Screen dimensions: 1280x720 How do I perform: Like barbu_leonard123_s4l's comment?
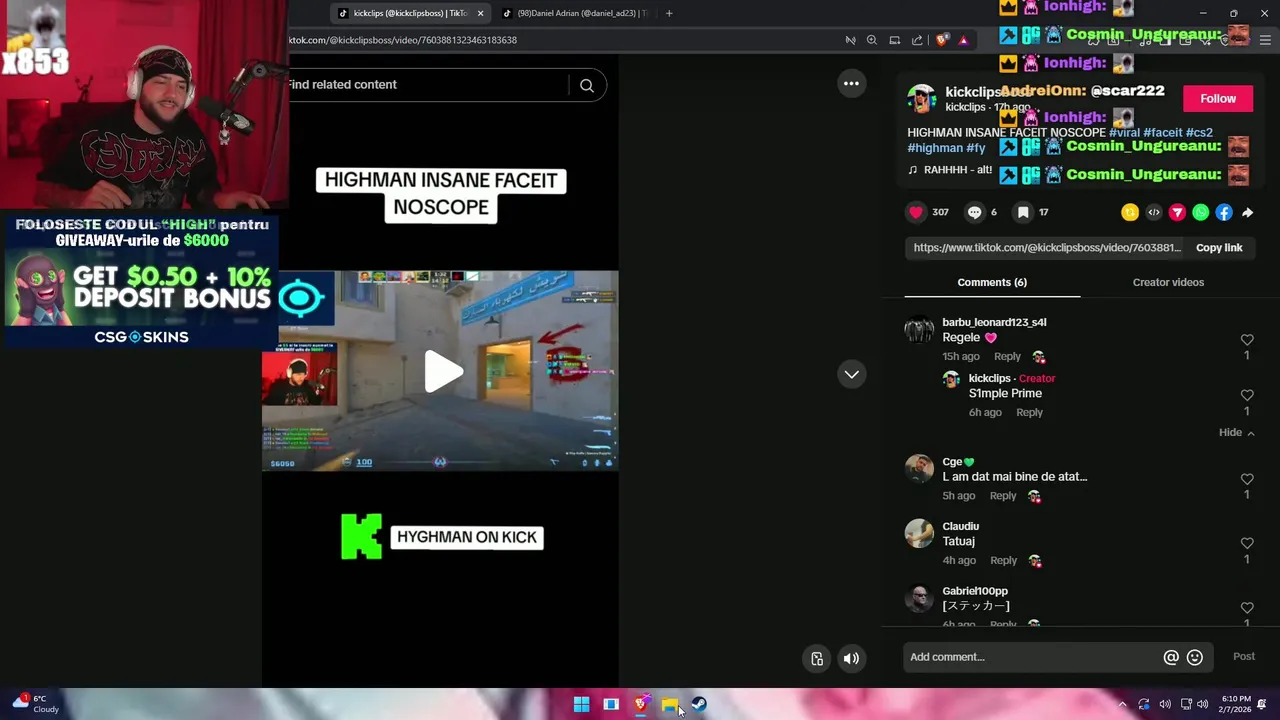pos(1247,340)
